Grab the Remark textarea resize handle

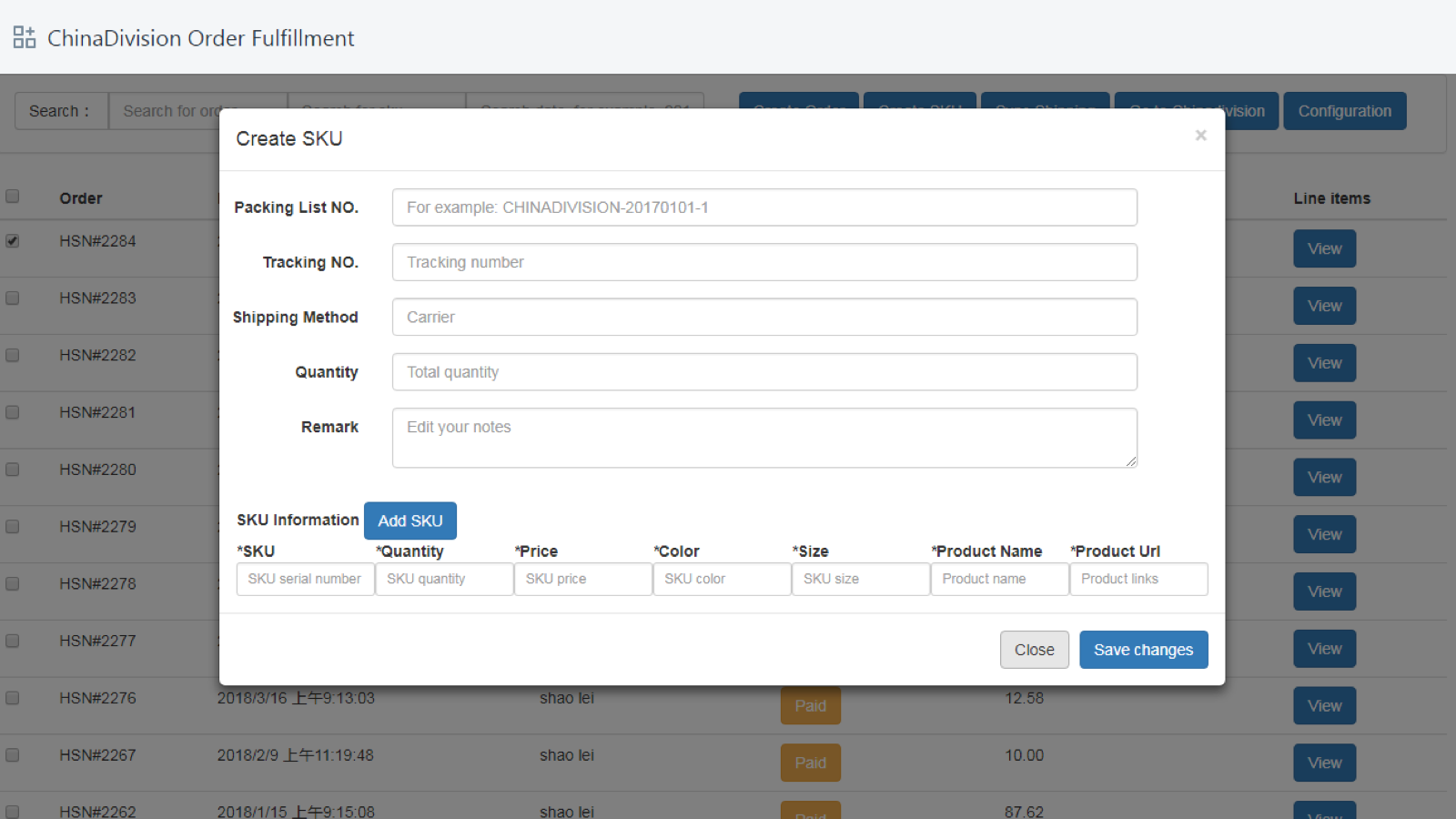[1131, 462]
